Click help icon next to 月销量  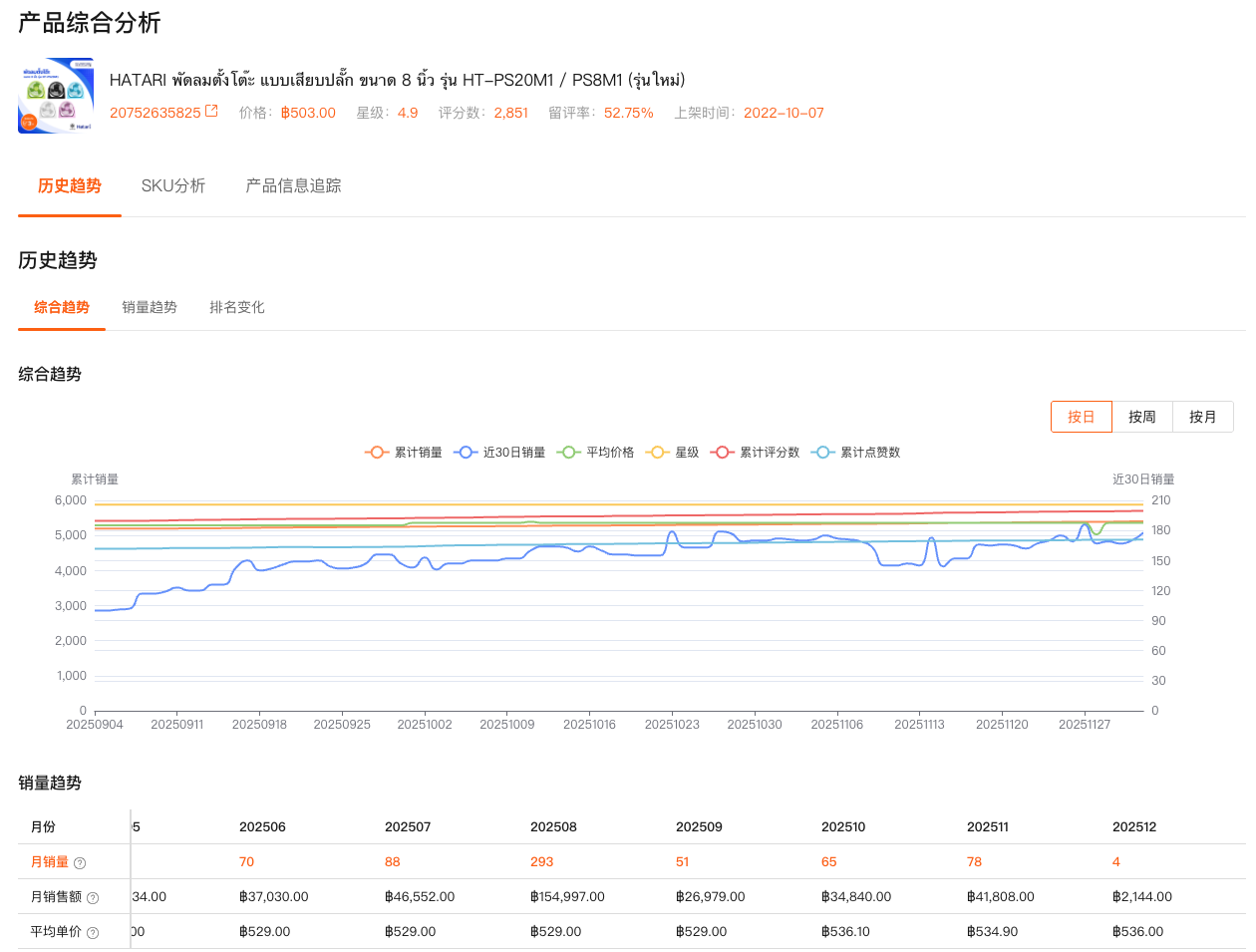click(x=80, y=863)
